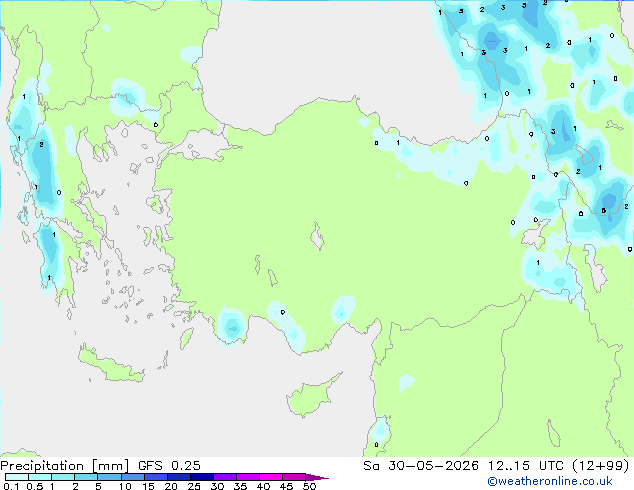634x490 pixels.
Task: Click the 'Precipitation [mm]' title text
Action: 65,466
